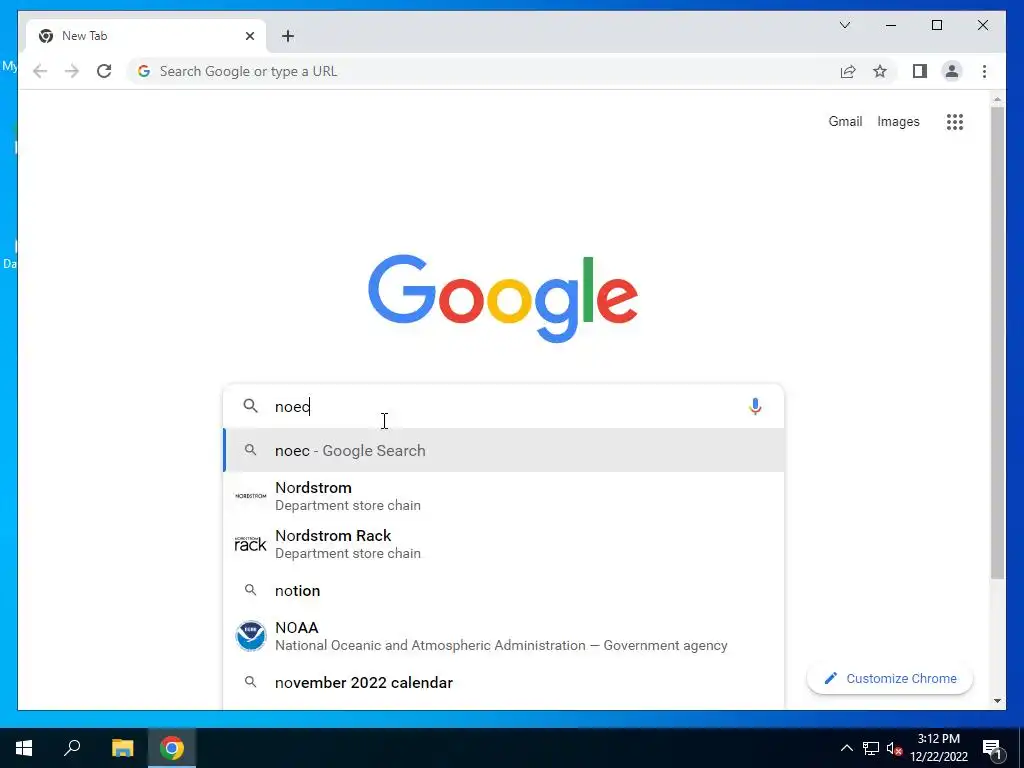Click the browser forward arrow
Screen dimensions: 1024x768
[x=72, y=71]
